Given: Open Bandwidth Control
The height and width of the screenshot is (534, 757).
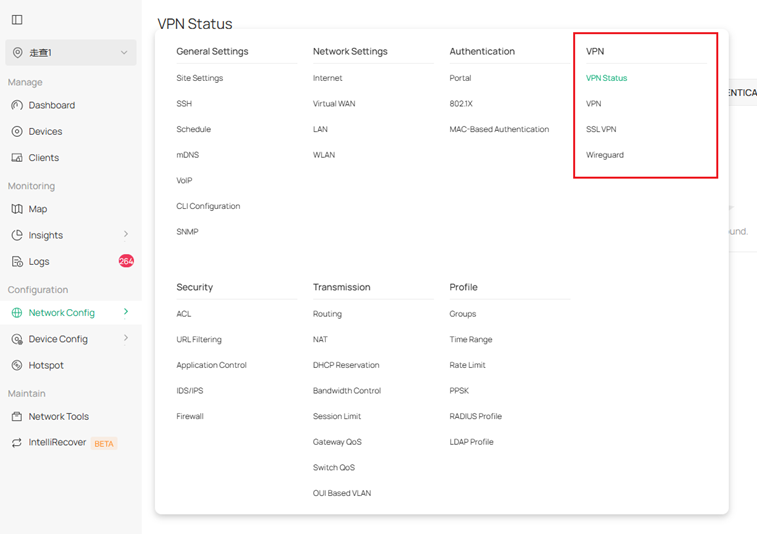Looking at the screenshot, I should point(347,391).
